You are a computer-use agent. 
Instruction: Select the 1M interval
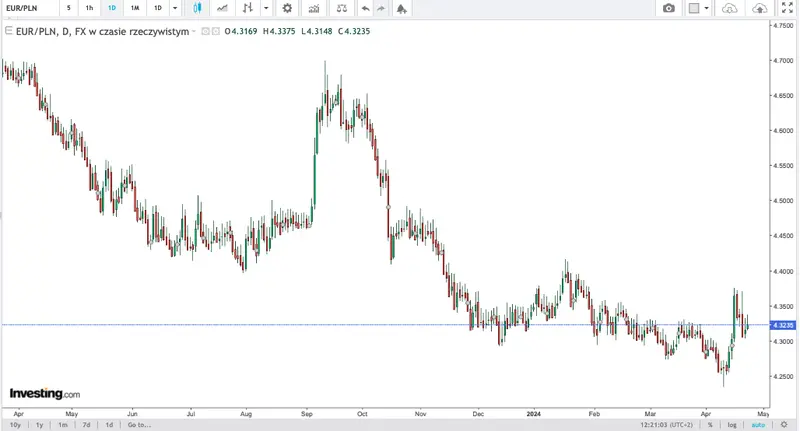pos(135,8)
